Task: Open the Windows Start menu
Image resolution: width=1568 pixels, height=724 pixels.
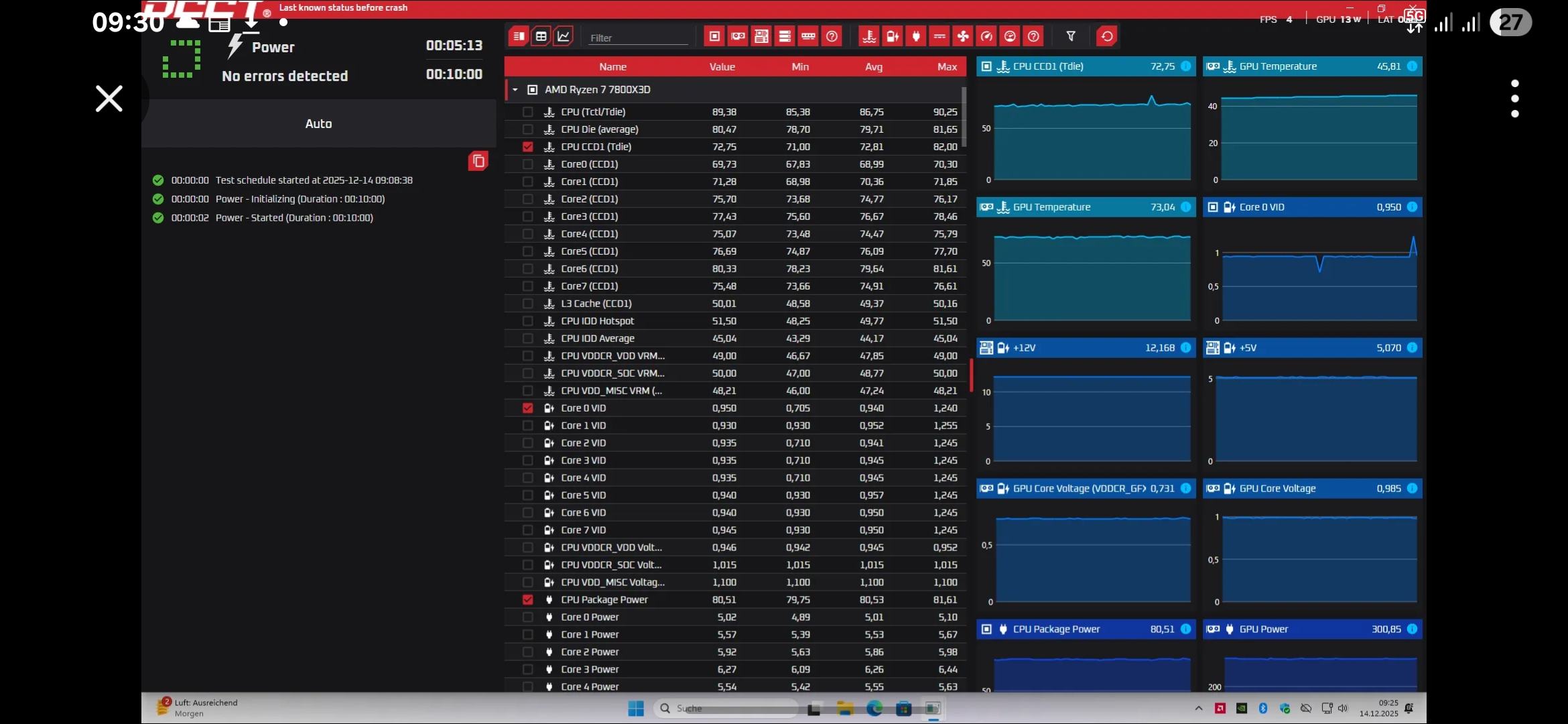Action: pos(636,708)
